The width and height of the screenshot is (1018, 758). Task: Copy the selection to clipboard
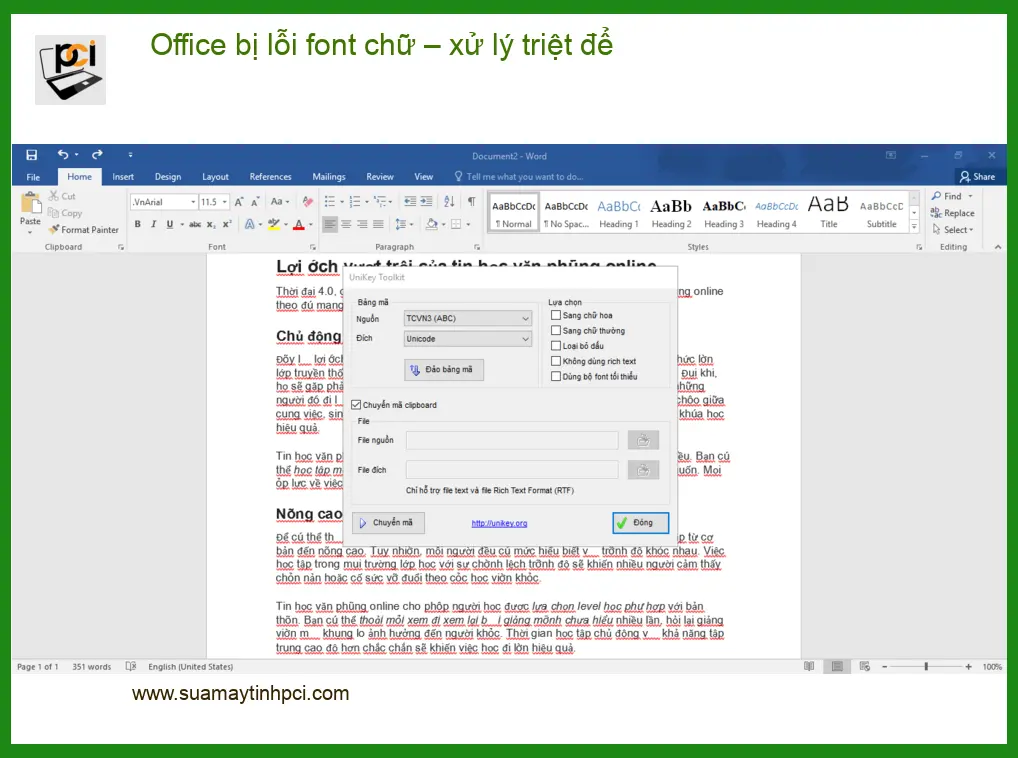coord(65,213)
